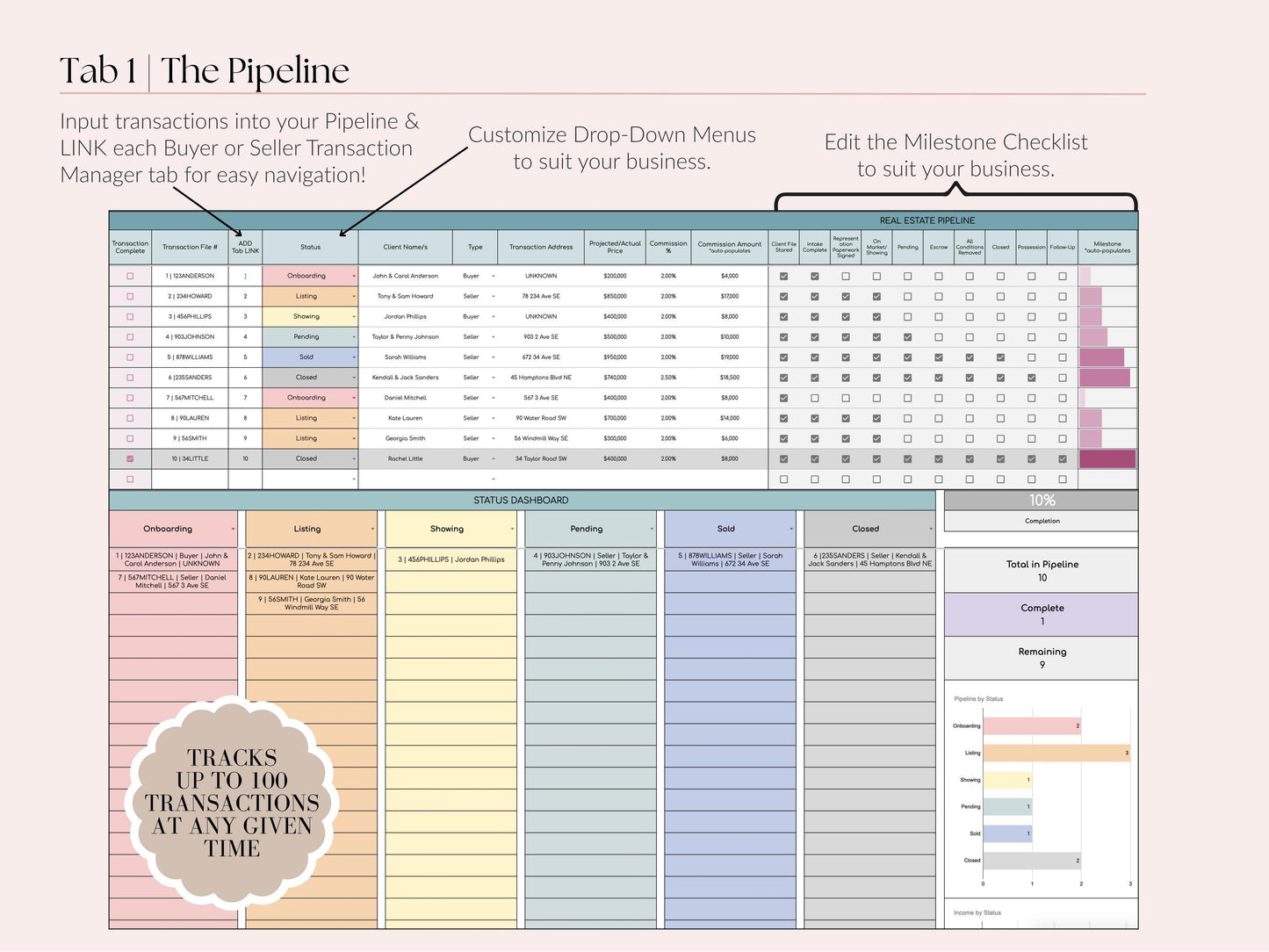The height and width of the screenshot is (952, 1269).
Task: Select the 10% completion cell
Action: [x=1042, y=501]
